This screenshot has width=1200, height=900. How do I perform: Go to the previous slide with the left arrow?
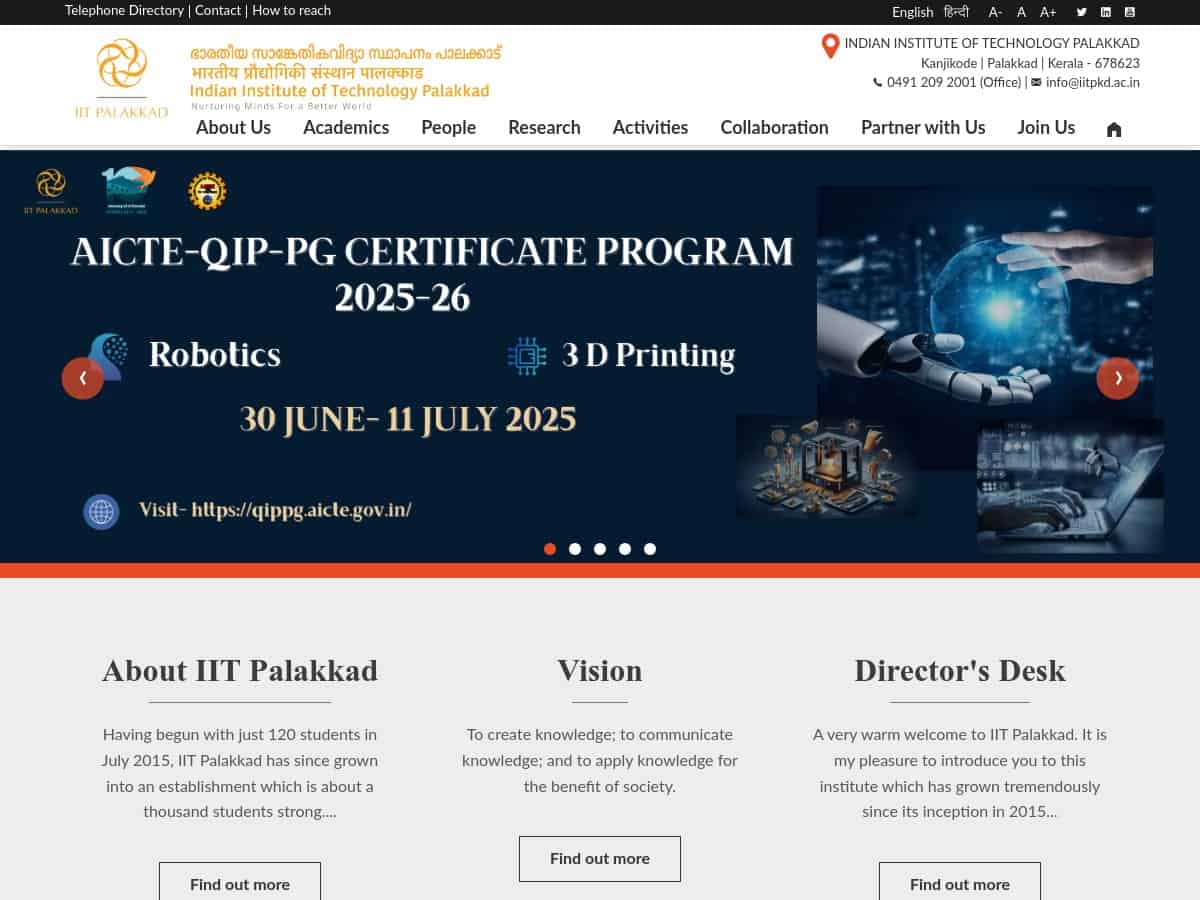tap(83, 378)
